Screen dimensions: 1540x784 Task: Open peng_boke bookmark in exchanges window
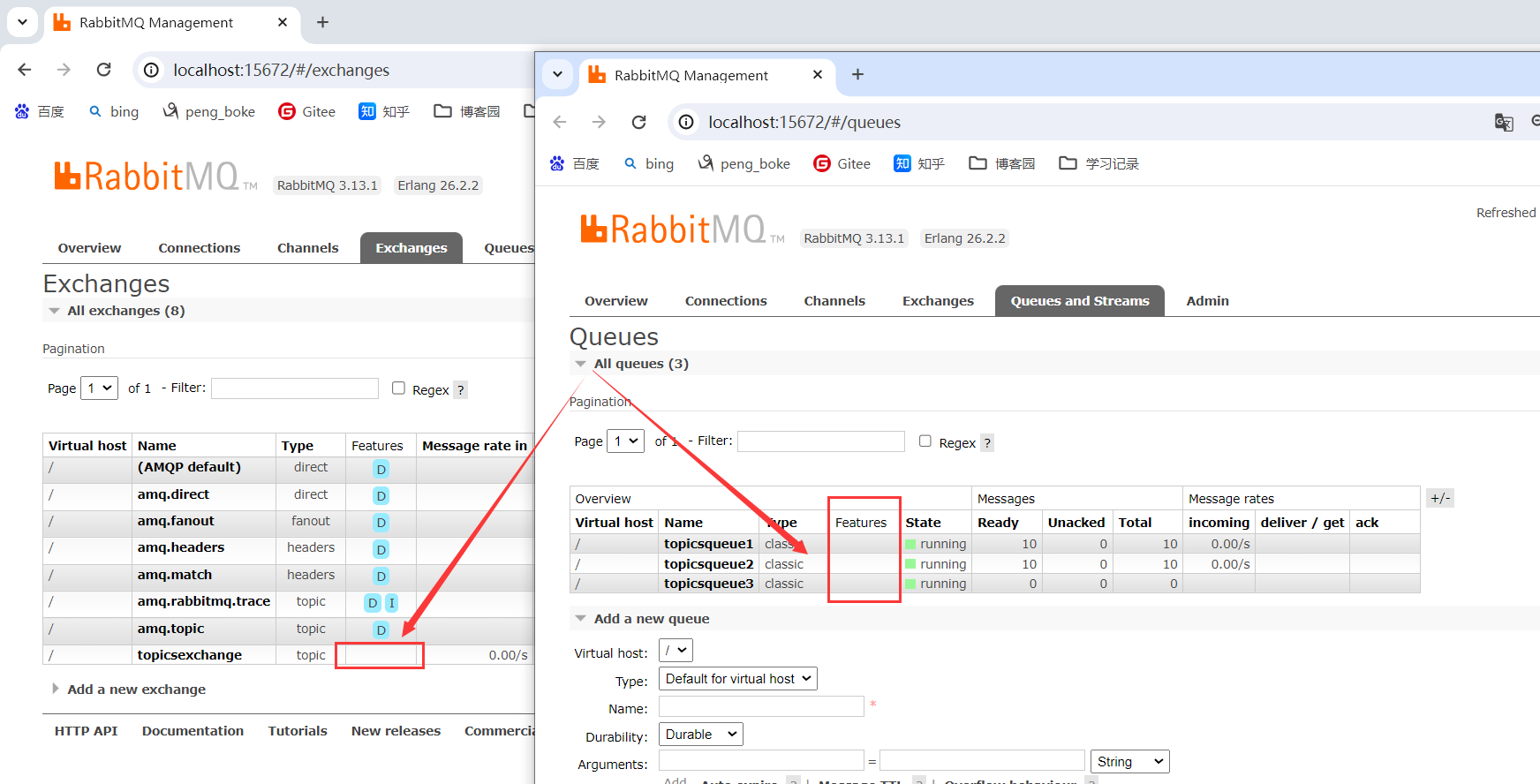209,111
